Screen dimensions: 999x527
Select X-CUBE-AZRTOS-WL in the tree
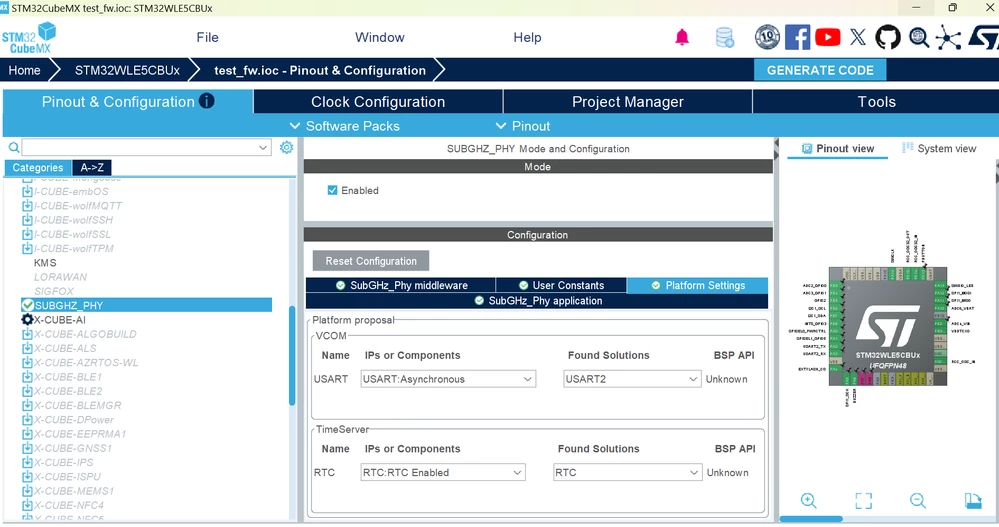(x=86, y=363)
